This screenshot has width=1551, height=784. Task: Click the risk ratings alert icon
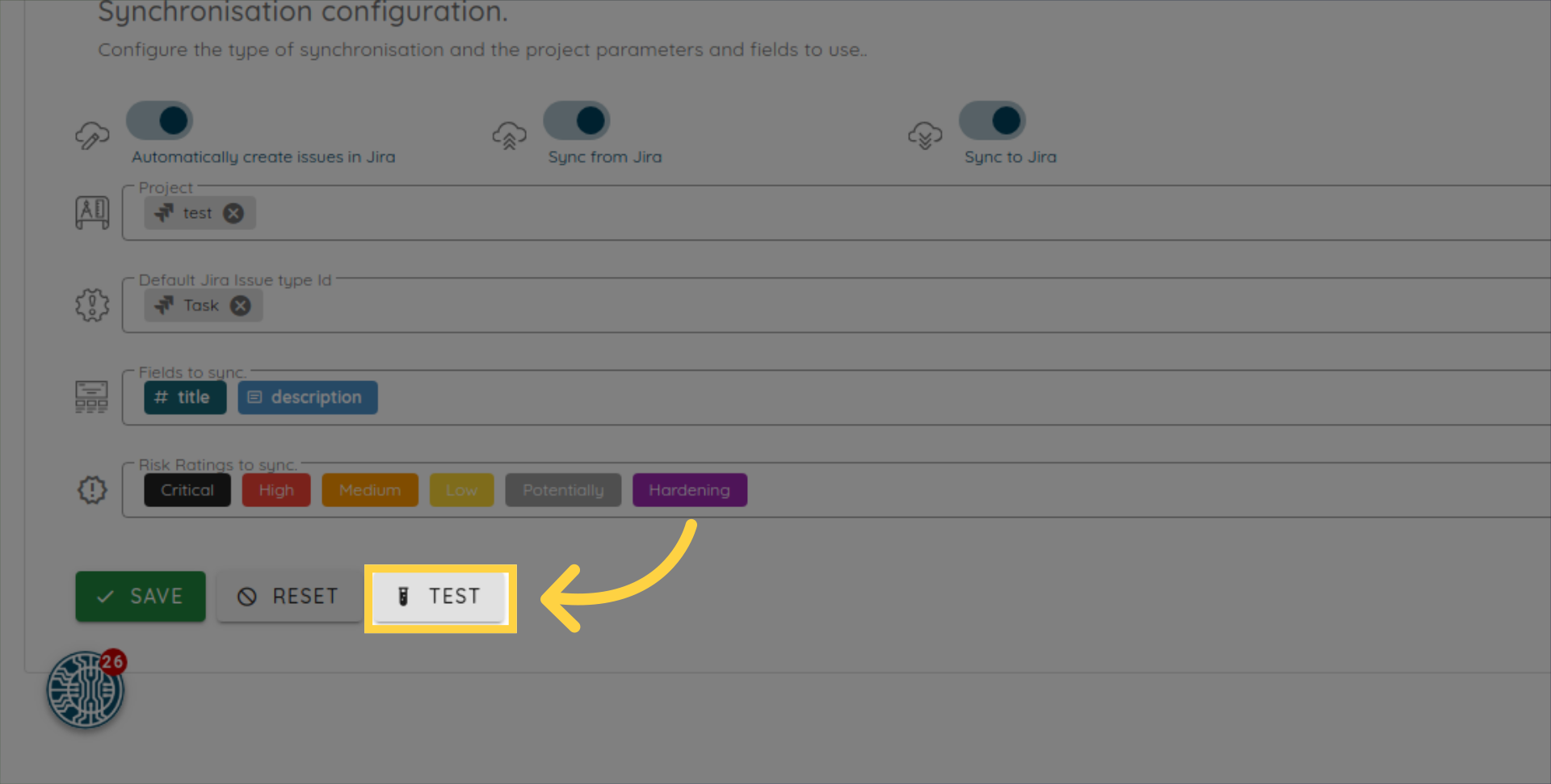pos(92,489)
